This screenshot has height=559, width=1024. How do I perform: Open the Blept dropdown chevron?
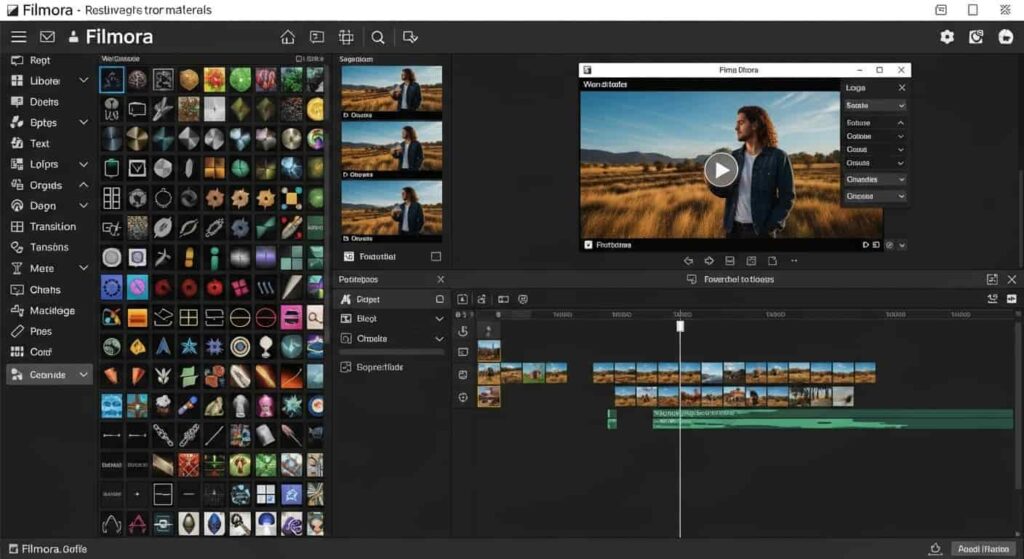tap(440, 319)
